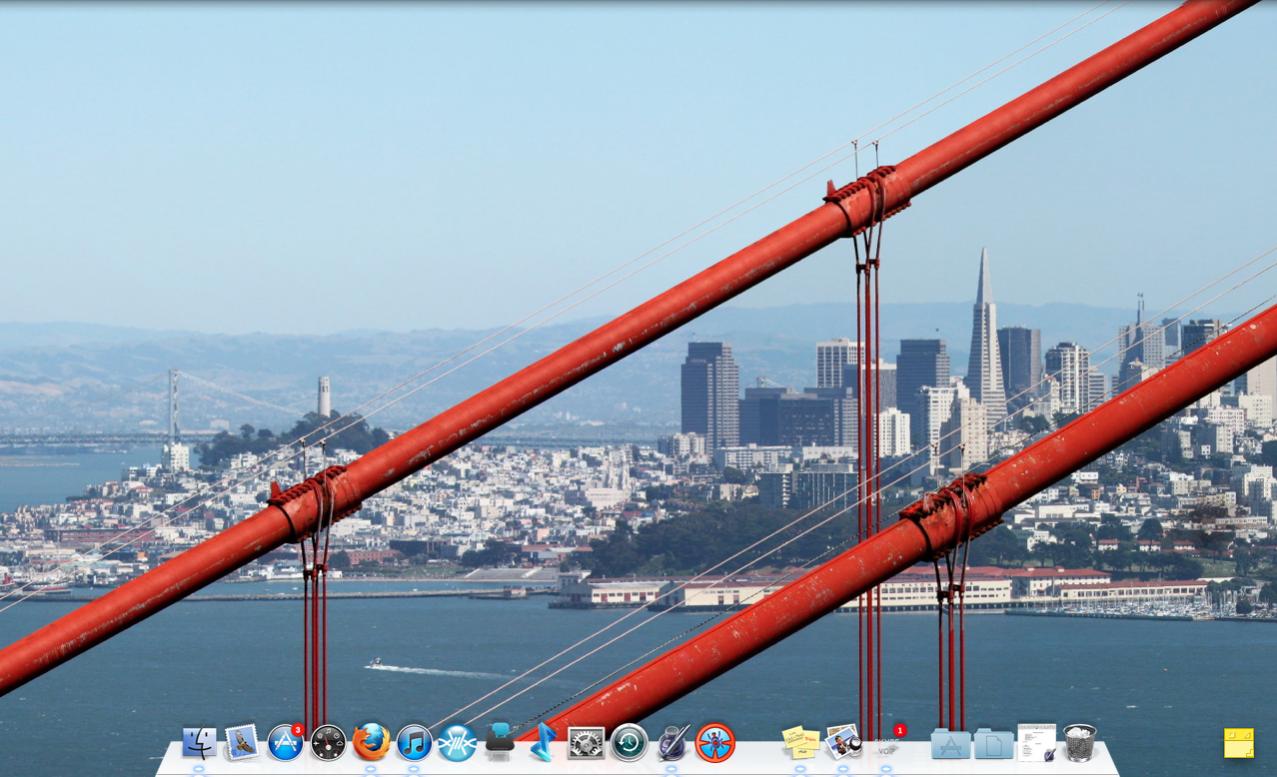Viewport: 1277px width, 777px height.
Task: Launch Preview photo and loupe icon
Action: tap(843, 742)
